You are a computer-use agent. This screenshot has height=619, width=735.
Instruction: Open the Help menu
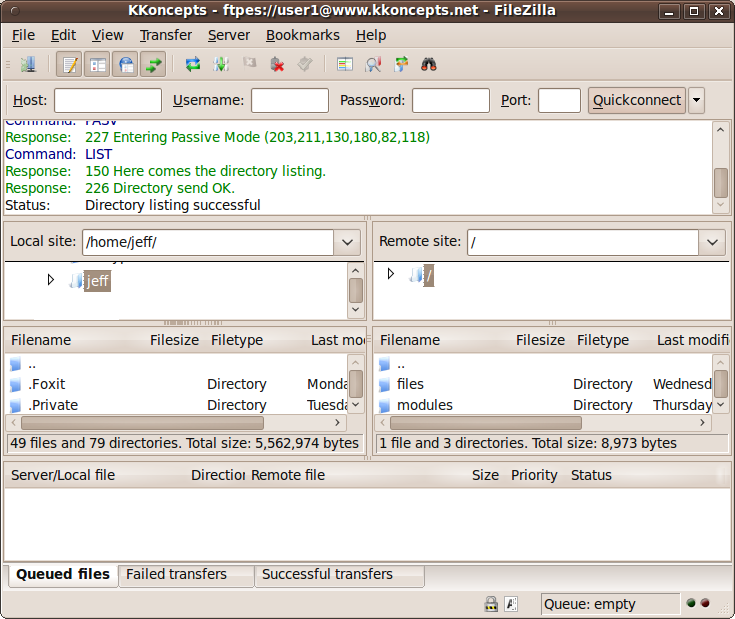(x=371, y=35)
